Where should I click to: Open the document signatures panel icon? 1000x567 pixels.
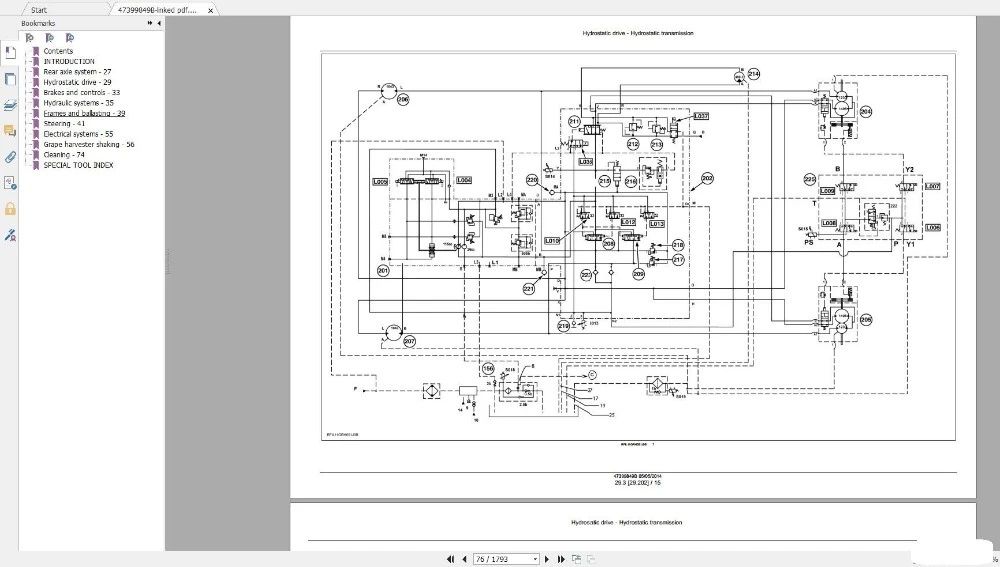tap(10, 183)
